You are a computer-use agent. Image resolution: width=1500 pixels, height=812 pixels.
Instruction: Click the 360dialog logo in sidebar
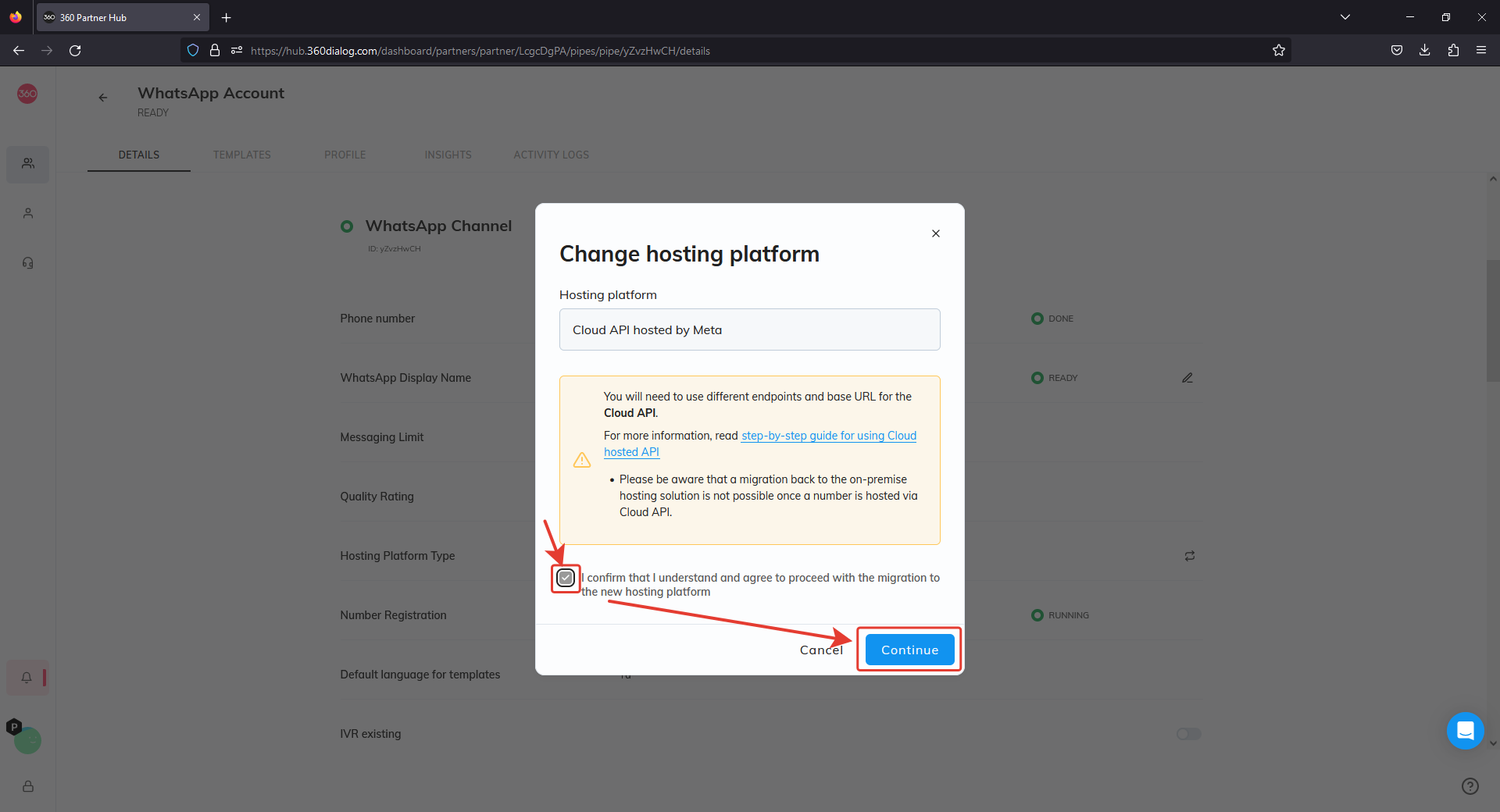click(x=27, y=94)
